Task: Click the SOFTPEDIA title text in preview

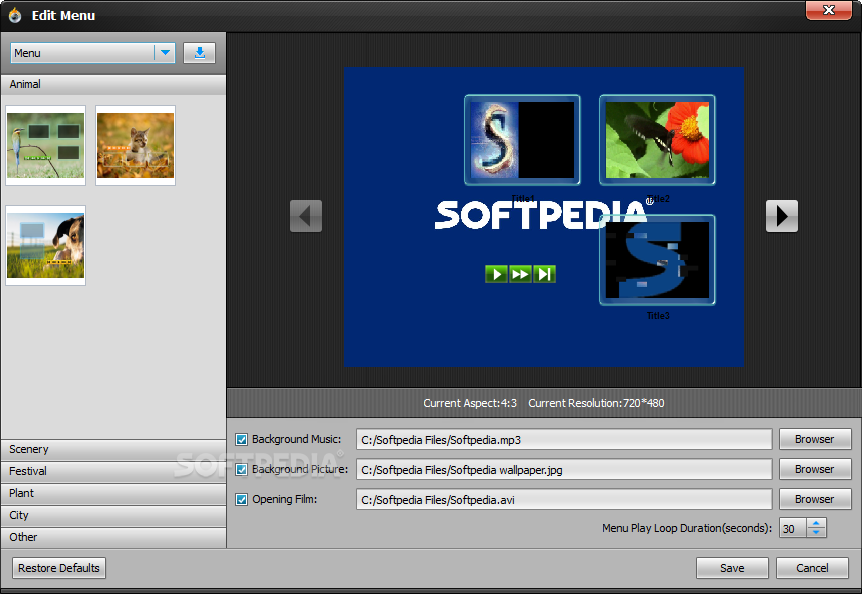Action: [x=540, y=215]
